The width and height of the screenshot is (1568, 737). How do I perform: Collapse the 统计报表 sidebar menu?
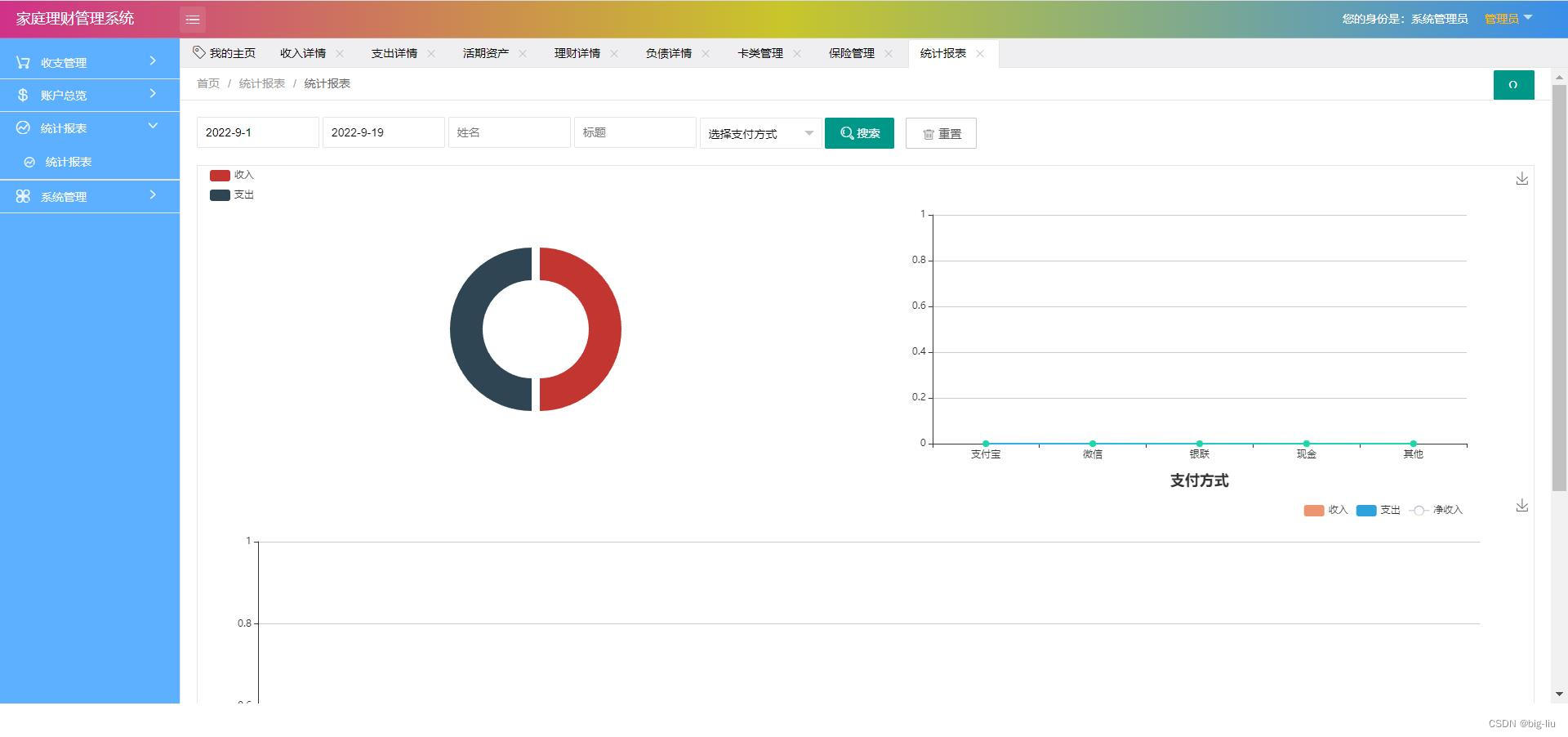pyautogui.click(x=90, y=127)
